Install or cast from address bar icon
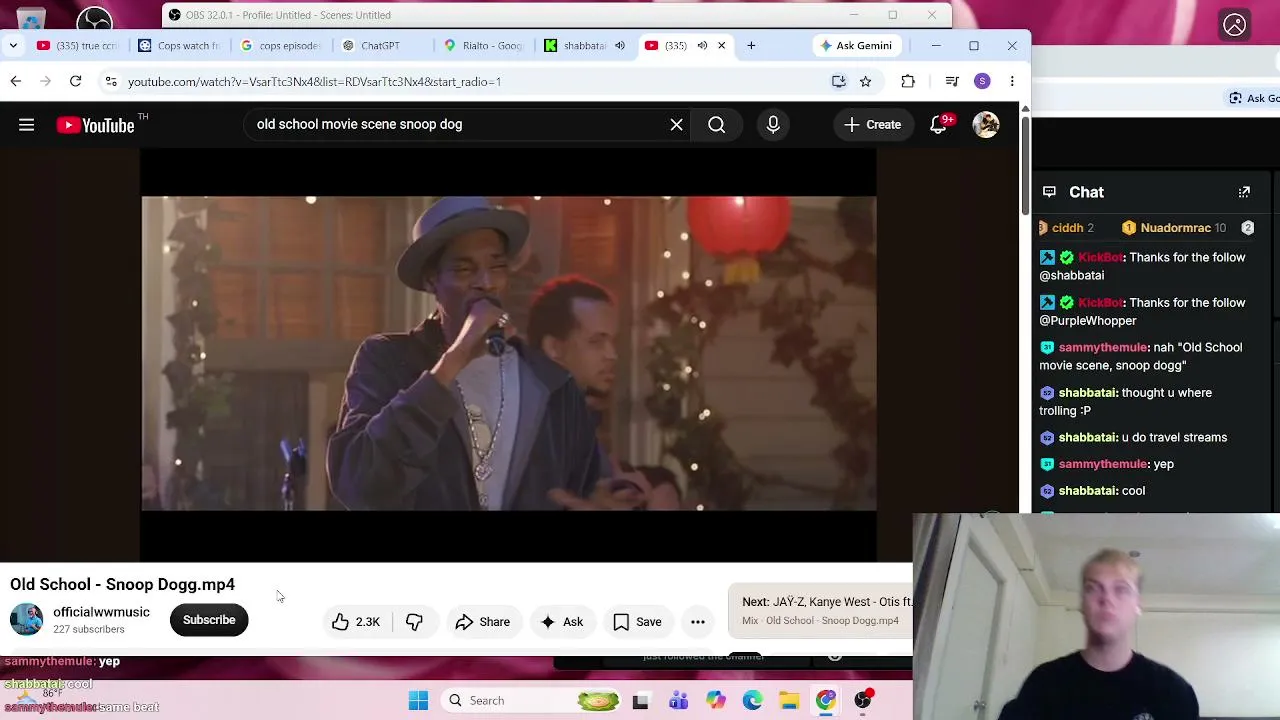This screenshot has width=1280, height=720. pos(839,81)
